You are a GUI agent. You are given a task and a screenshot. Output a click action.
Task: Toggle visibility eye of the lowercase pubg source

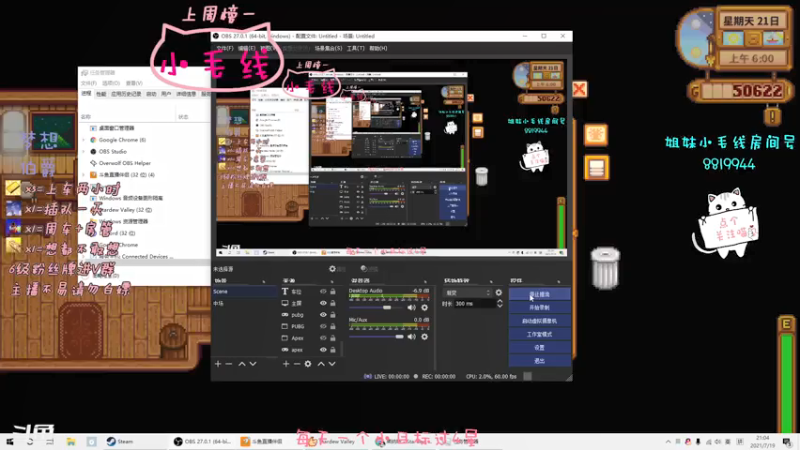point(323,315)
